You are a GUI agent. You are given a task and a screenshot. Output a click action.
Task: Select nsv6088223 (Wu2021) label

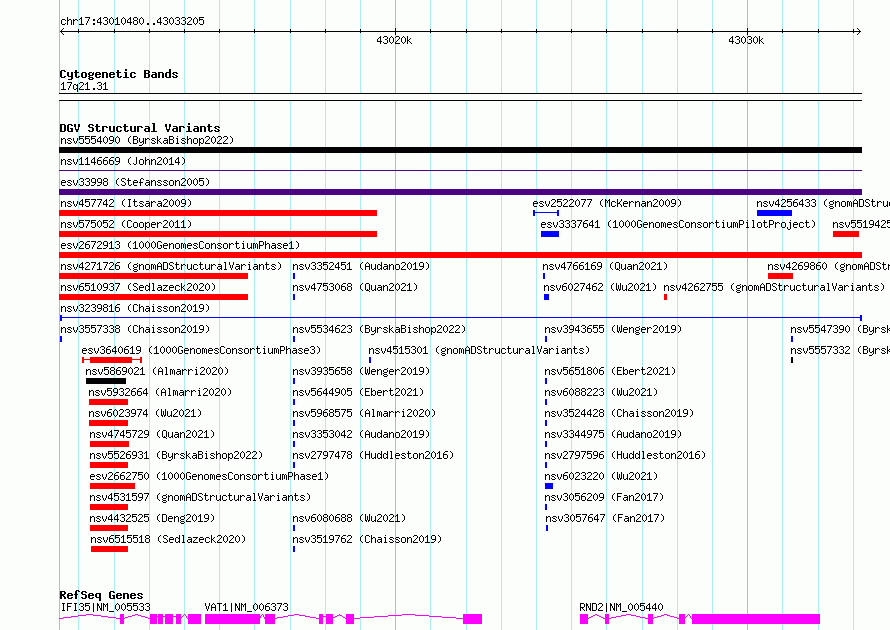(601, 392)
